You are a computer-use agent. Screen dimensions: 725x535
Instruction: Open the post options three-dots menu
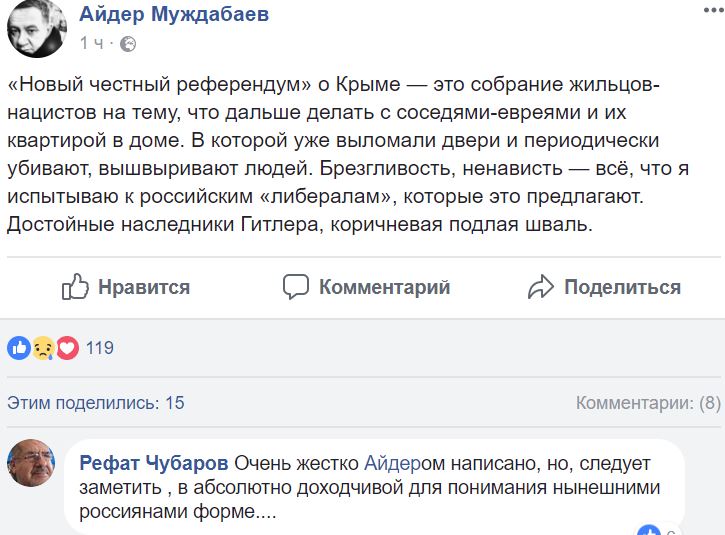(714, 10)
